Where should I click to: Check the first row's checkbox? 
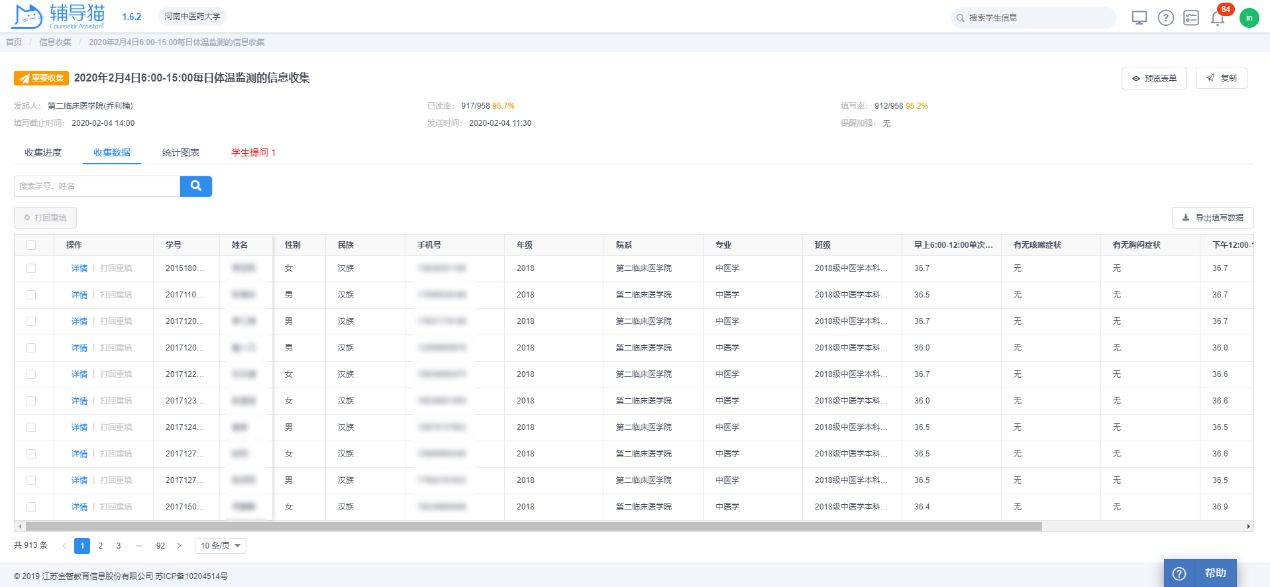coord(31,268)
